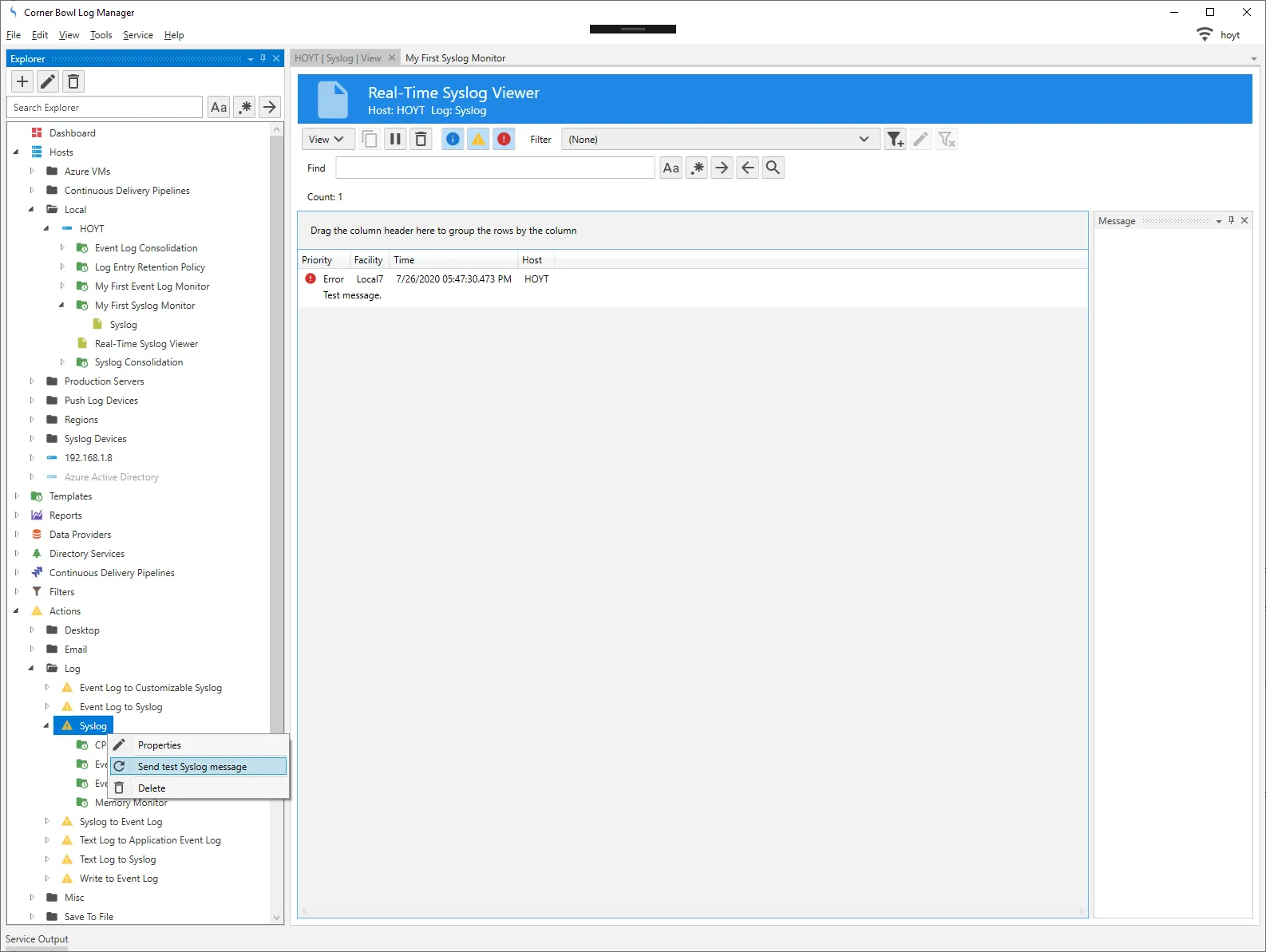Toggle match case in Explorer search
The image size is (1266, 952).
point(219,107)
